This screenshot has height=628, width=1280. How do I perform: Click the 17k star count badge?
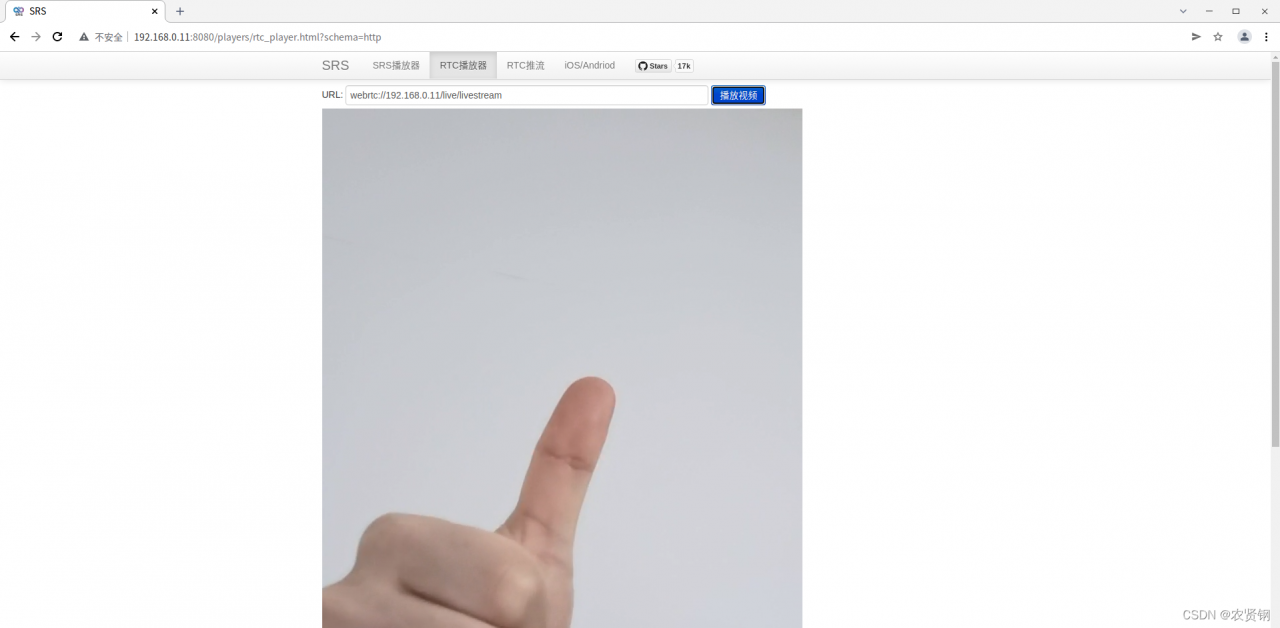pyautogui.click(x=684, y=66)
